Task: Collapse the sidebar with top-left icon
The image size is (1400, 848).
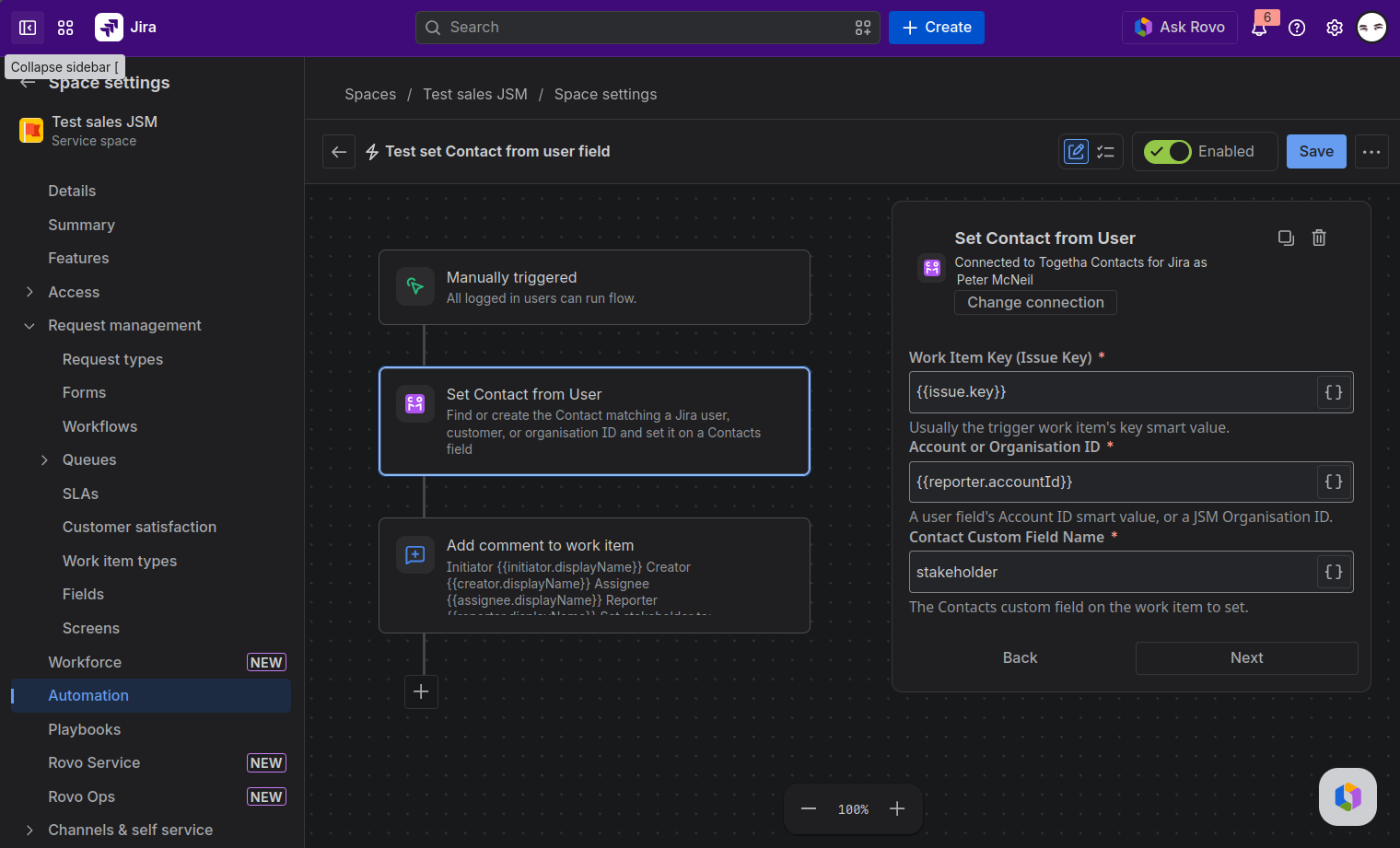Action: tap(28, 28)
